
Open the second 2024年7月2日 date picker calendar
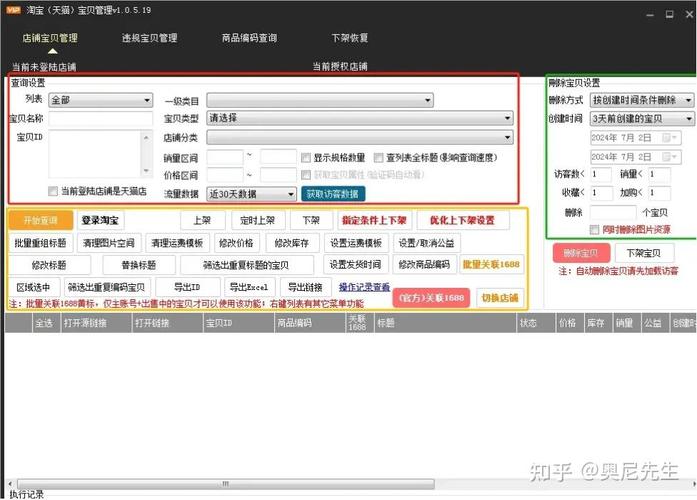tap(670, 157)
